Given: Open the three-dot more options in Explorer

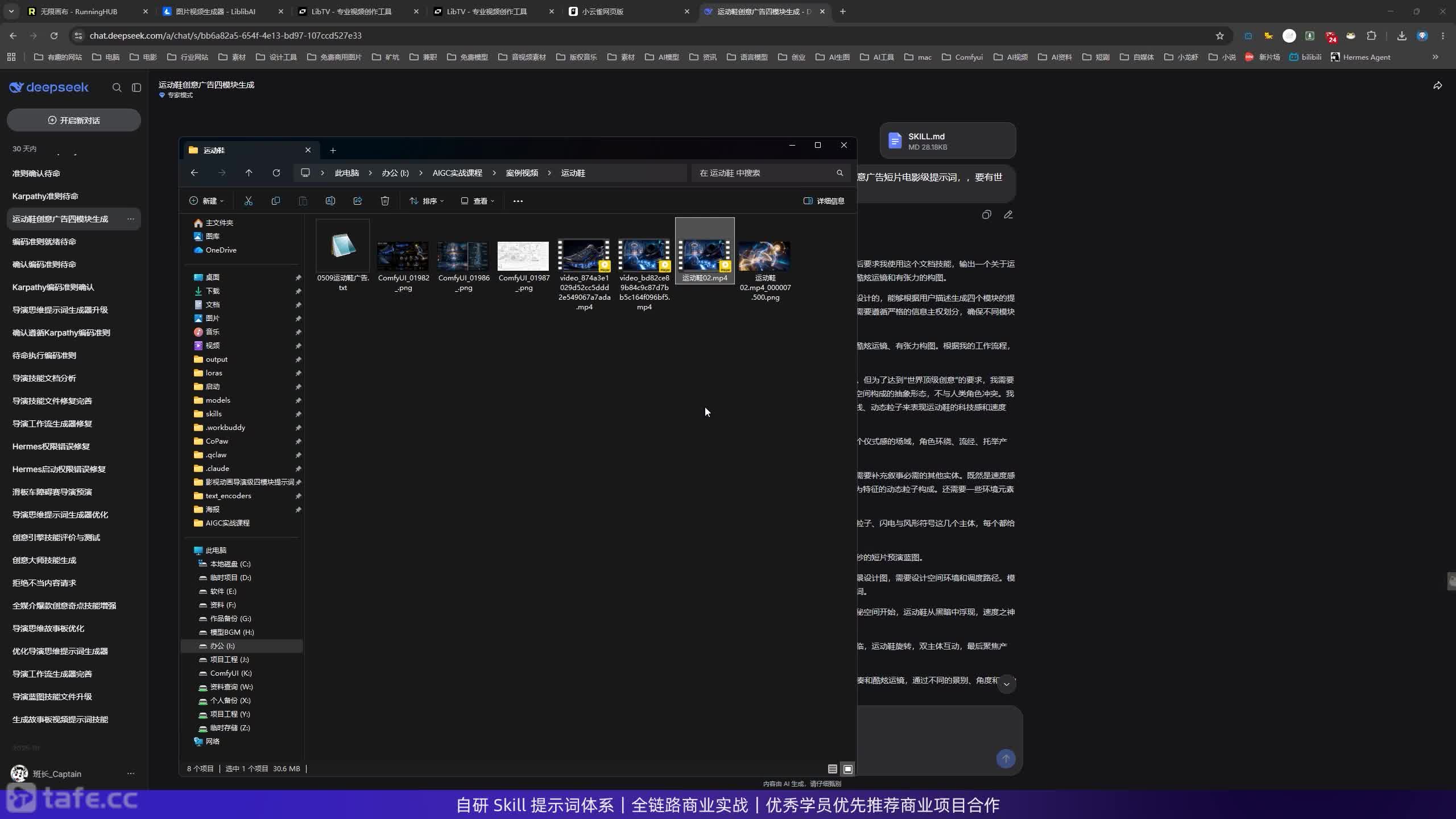Looking at the screenshot, I should 518,201.
